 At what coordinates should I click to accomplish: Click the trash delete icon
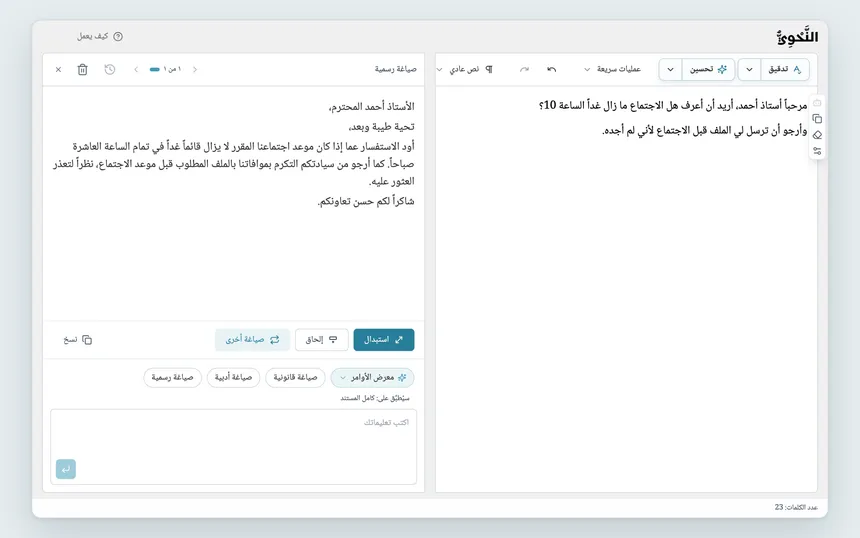click(x=82, y=70)
